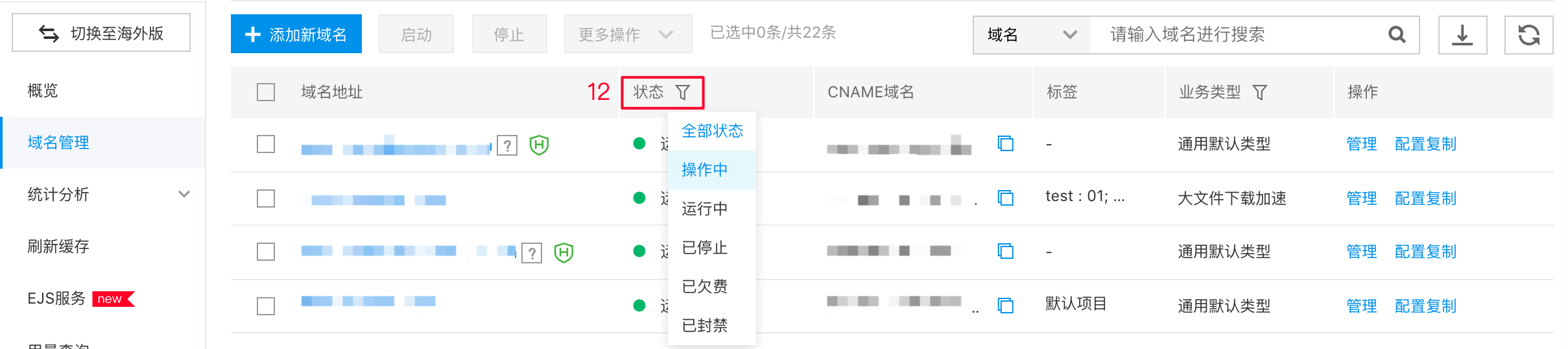Image resolution: width=1568 pixels, height=349 pixels.
Task: Click the download export icon button
Action: coord(1462,35)
